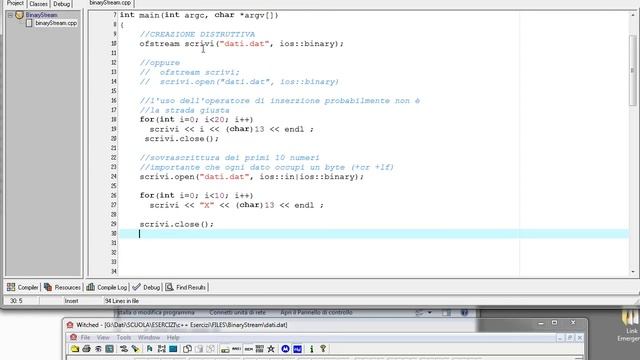The height and width of the screenshot is (360, 640).
Task: Click 'Installa o modifica programma' in background window
Action: tap(155, 313)
